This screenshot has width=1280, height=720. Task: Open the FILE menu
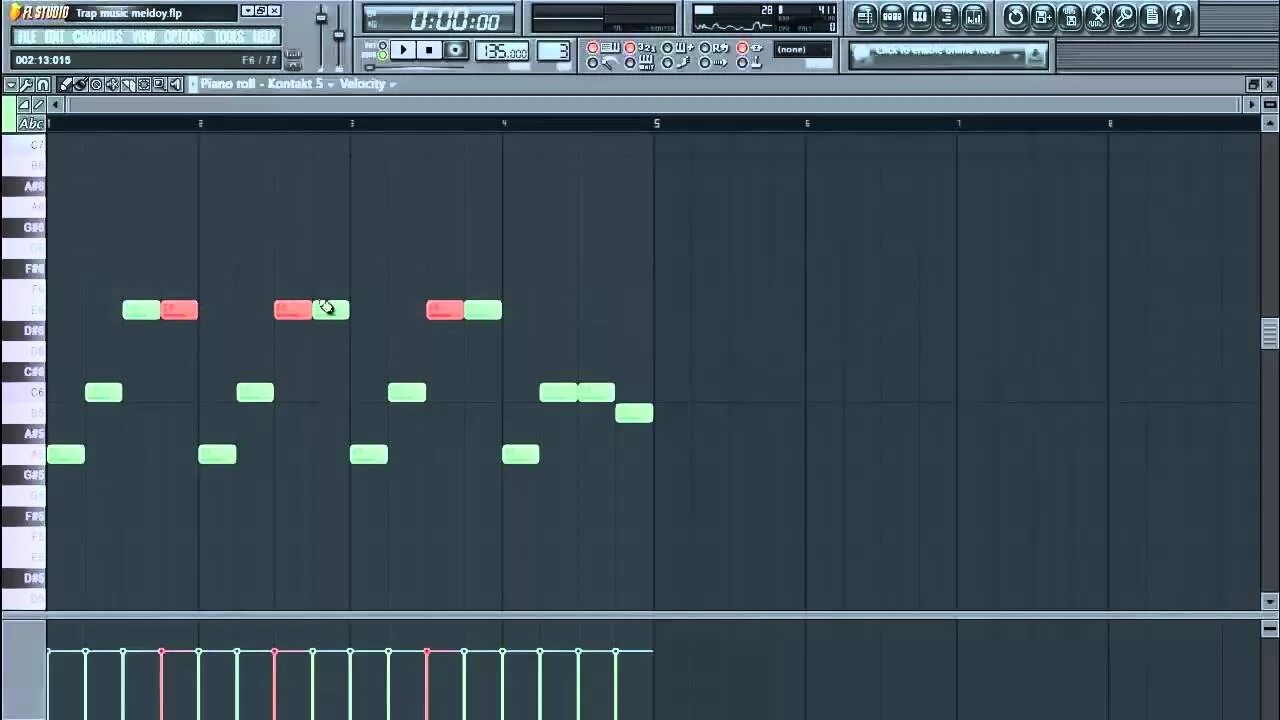[26, 37]
